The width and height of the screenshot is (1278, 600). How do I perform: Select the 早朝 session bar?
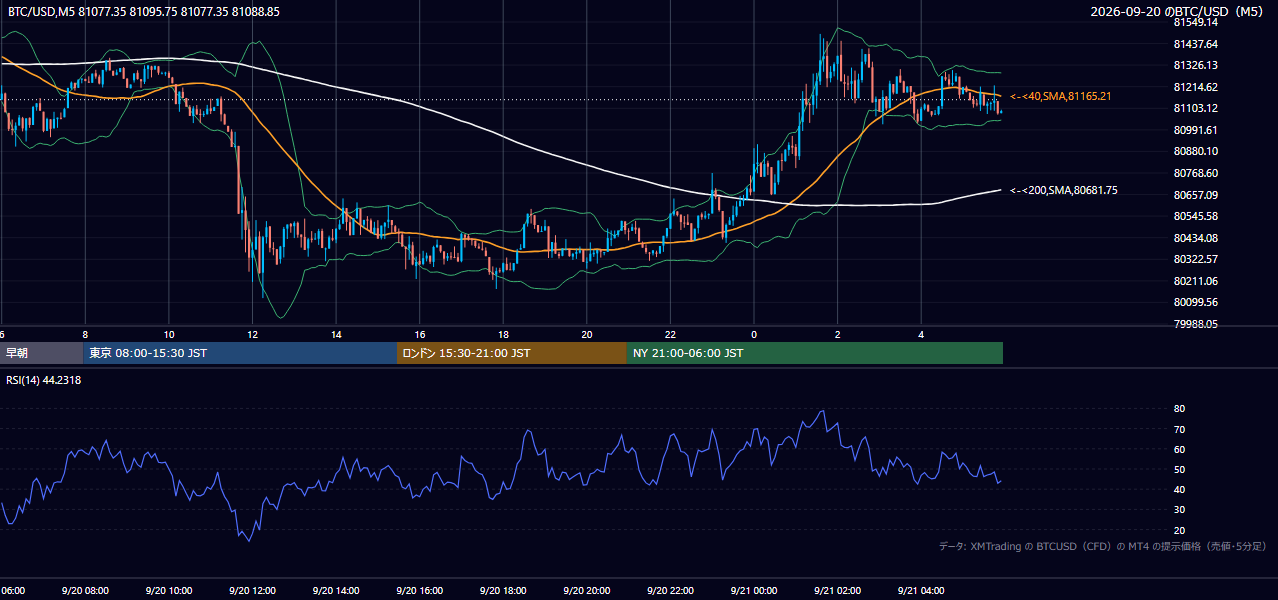[41, 353]
